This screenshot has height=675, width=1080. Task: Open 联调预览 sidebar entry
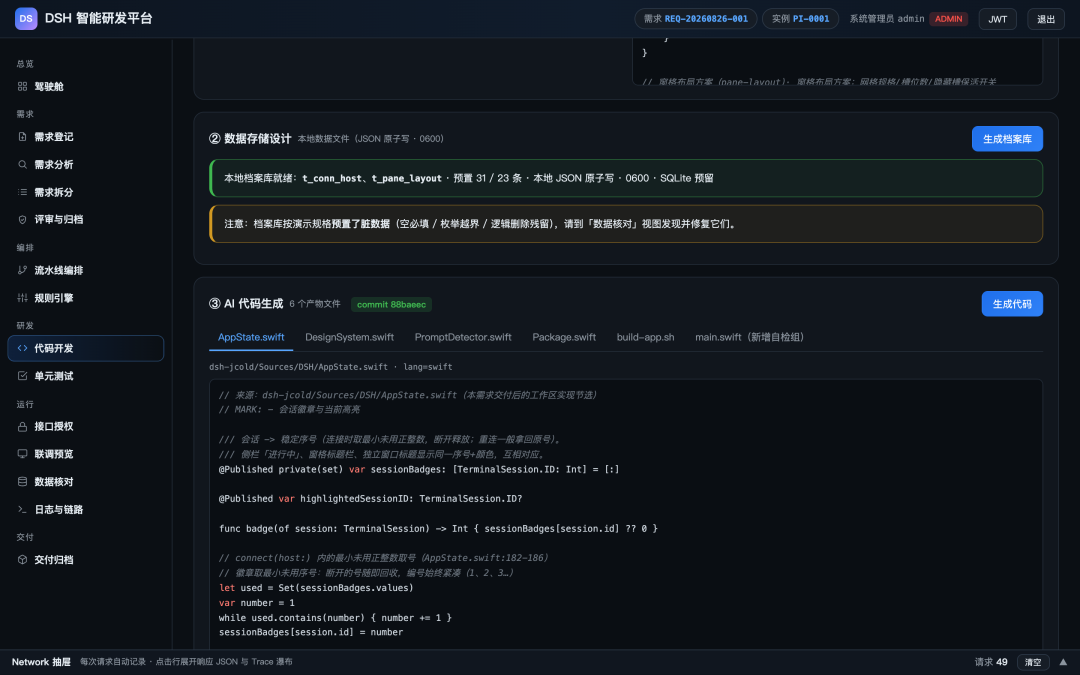coord(85,454)
